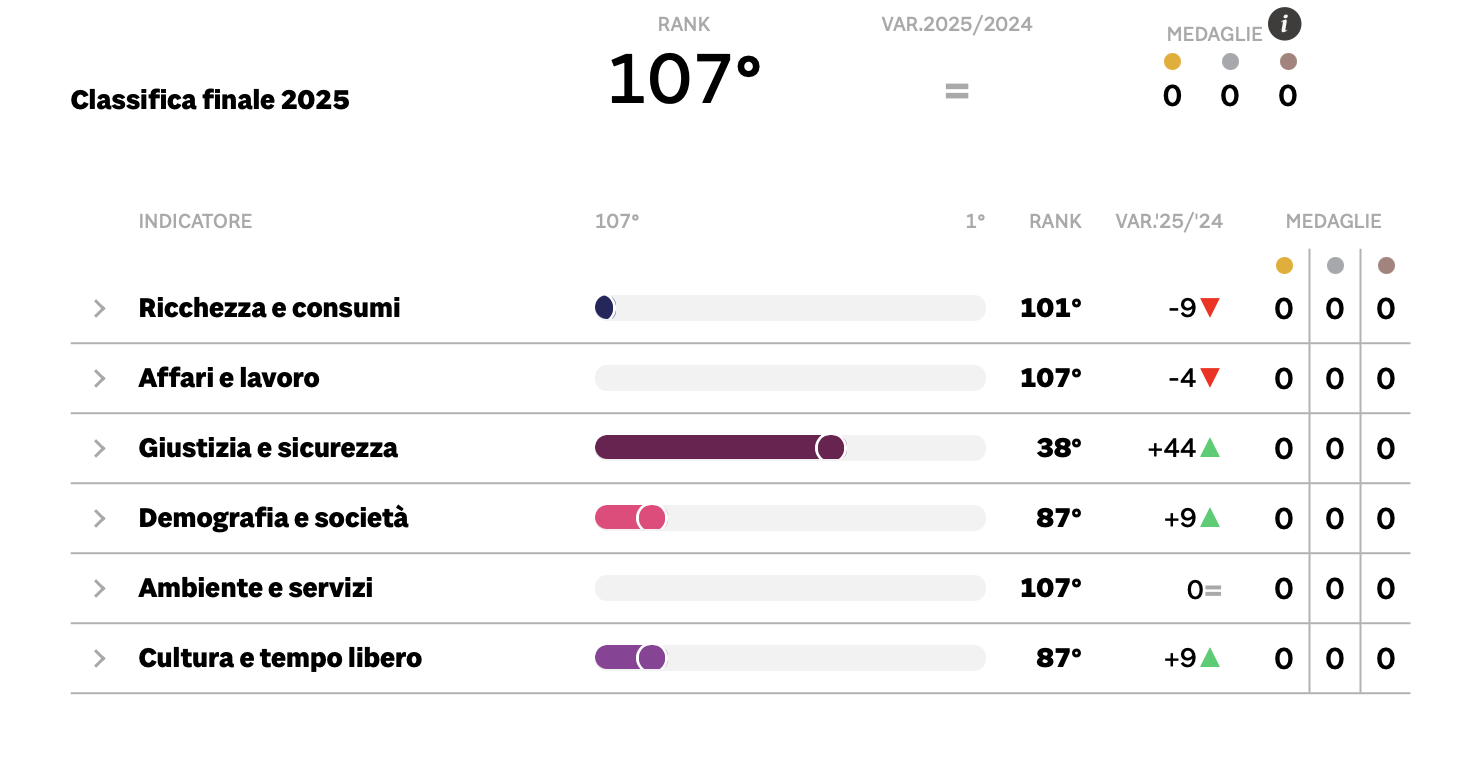The image size is (1472, 776).
Task: Expand the Cultura e tempo libero row
Action: (99, 658)
